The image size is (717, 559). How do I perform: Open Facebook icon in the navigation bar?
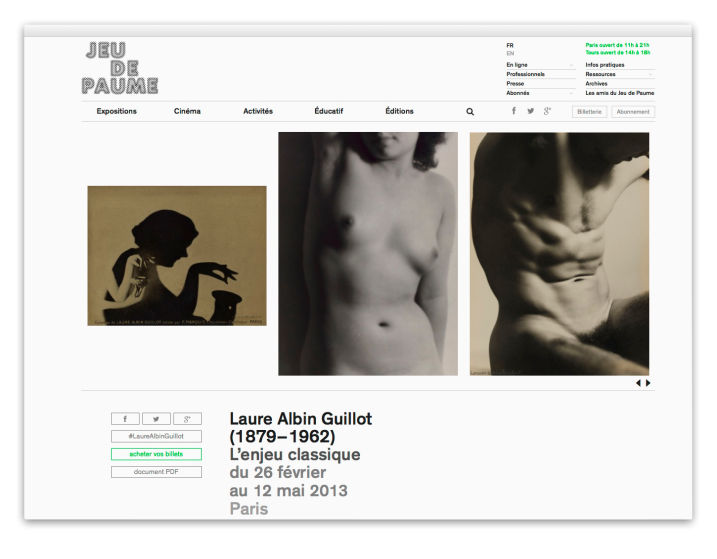tap(514, 111)
